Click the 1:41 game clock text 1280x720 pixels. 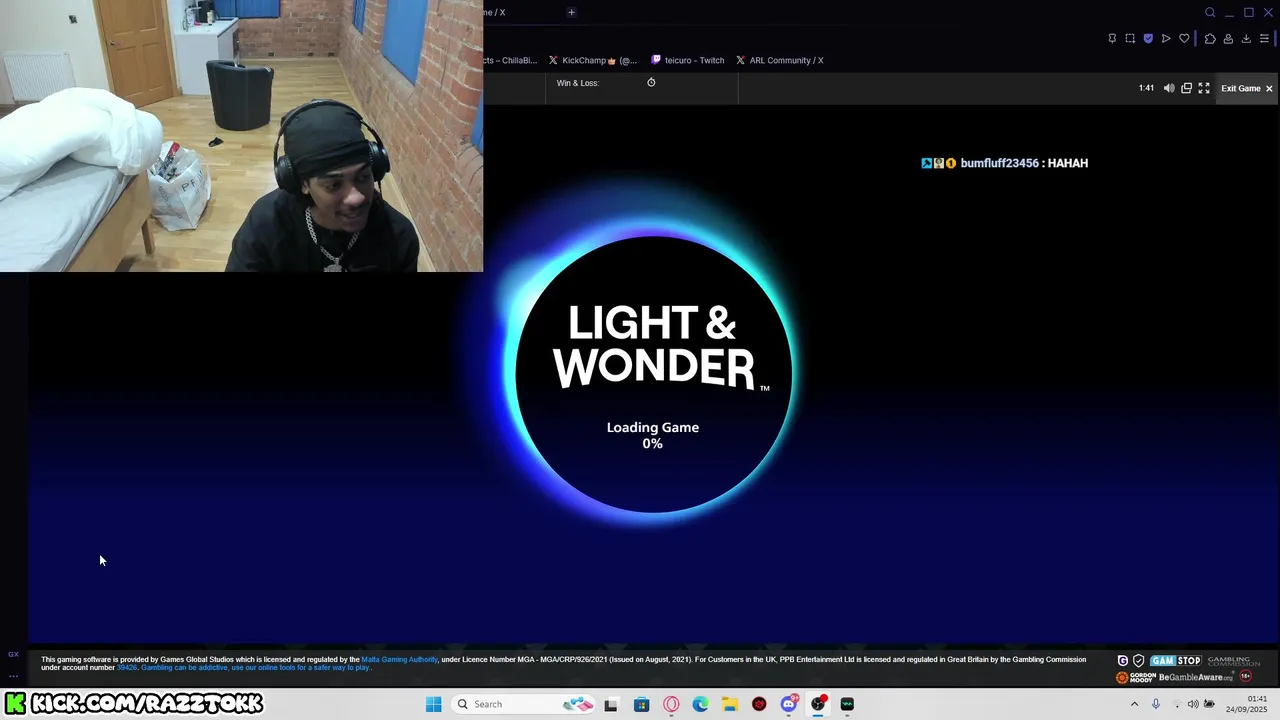click(1146, 88)
